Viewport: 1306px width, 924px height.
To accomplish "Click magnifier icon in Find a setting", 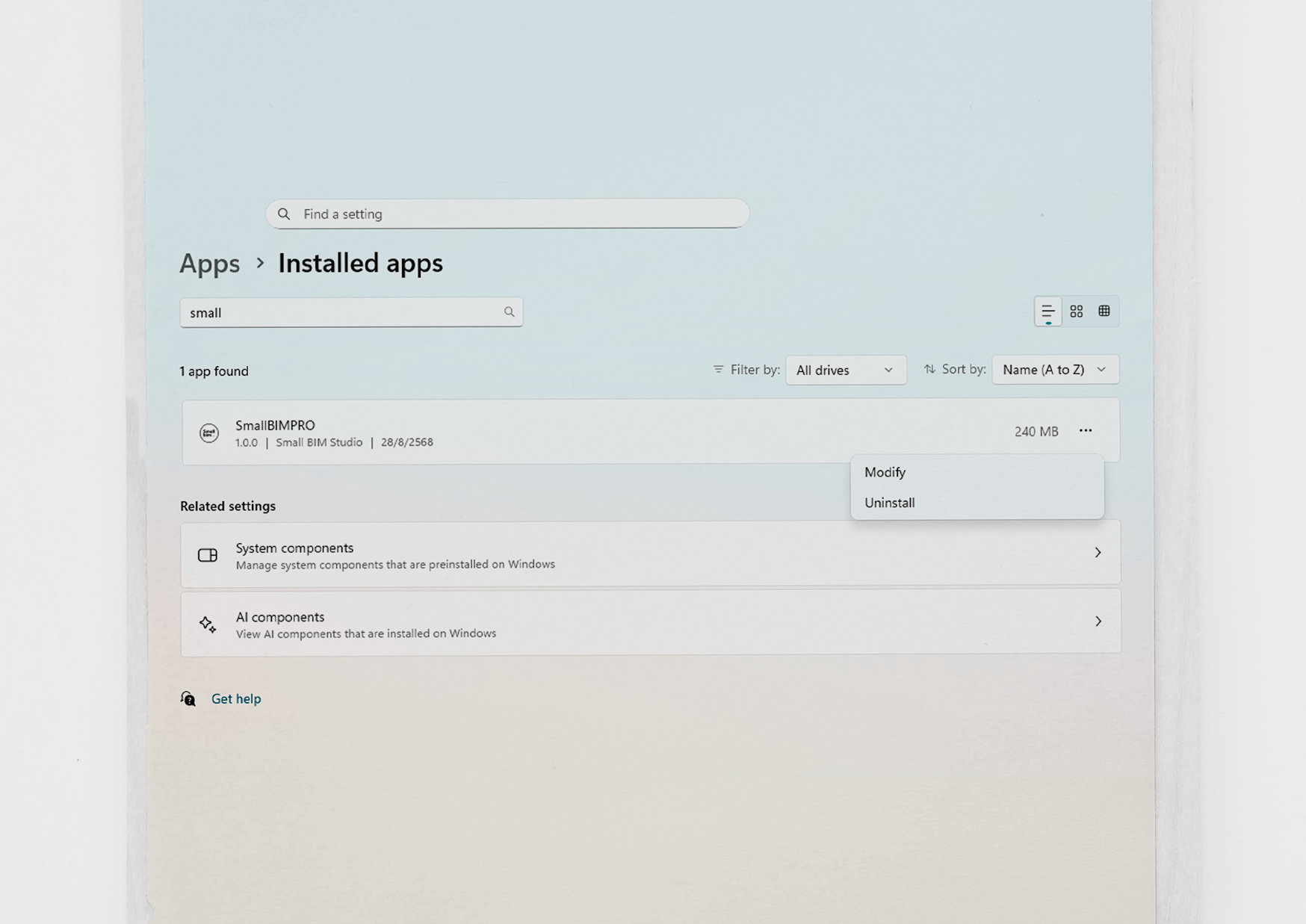I will 284,214.
